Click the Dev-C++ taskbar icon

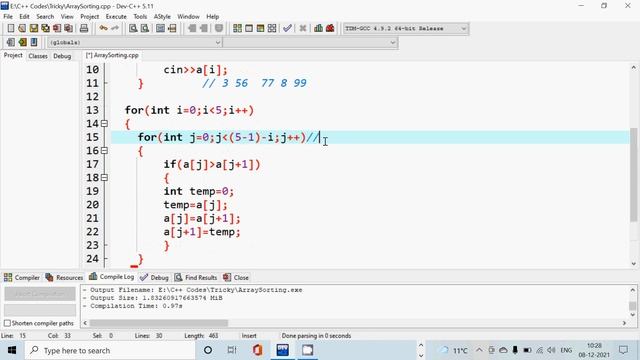click(282, 350)
